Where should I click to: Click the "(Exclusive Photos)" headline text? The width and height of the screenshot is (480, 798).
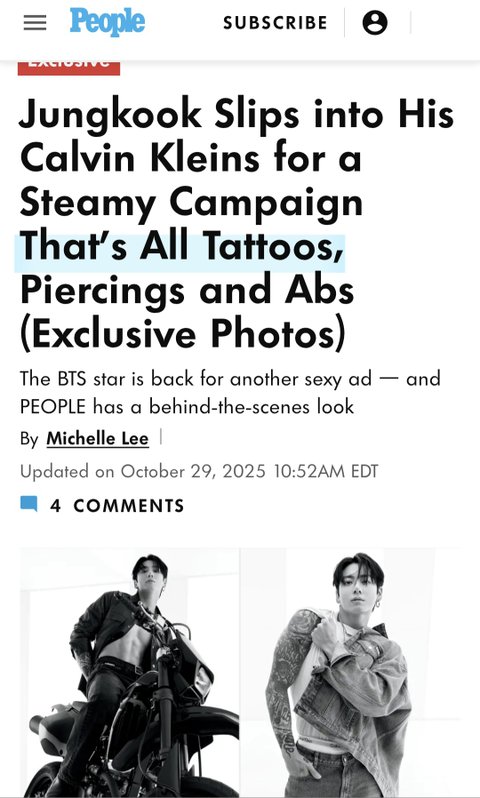coord(183,334)
